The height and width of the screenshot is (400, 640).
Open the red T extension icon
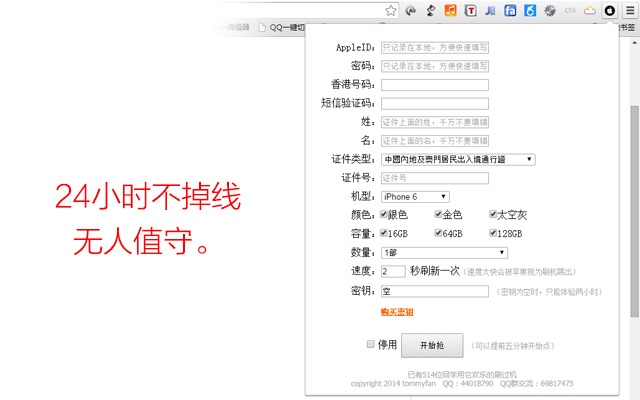tap(471, 11)
